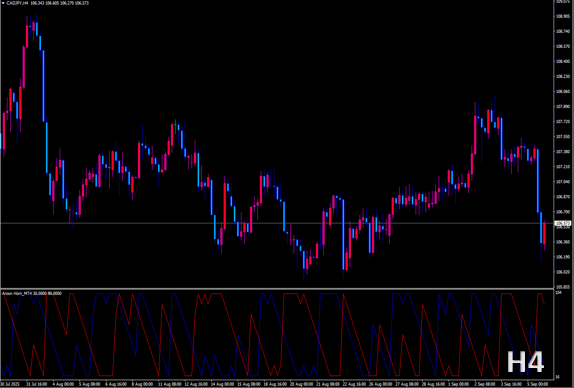
Task: Click the 2 Sep 08:00 time label
Action: [486, 384]
